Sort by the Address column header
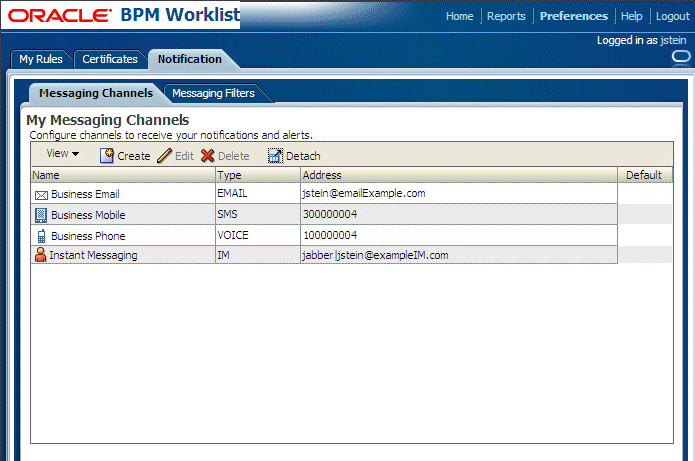The height and width of the screenshot is (461, 695). tap(459, 175)
